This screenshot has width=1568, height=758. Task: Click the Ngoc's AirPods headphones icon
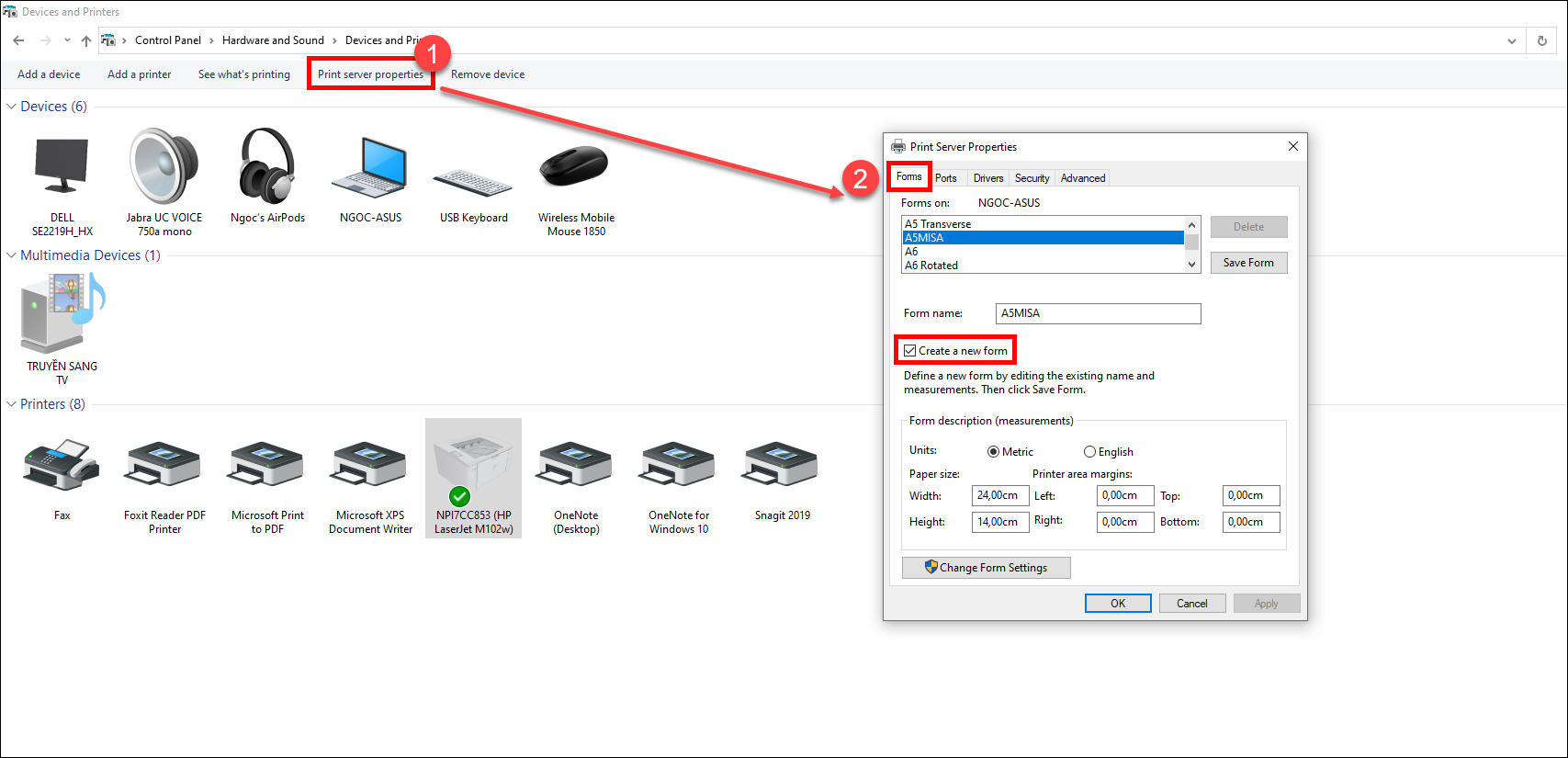pyautogui.click(x=267, y=166)
